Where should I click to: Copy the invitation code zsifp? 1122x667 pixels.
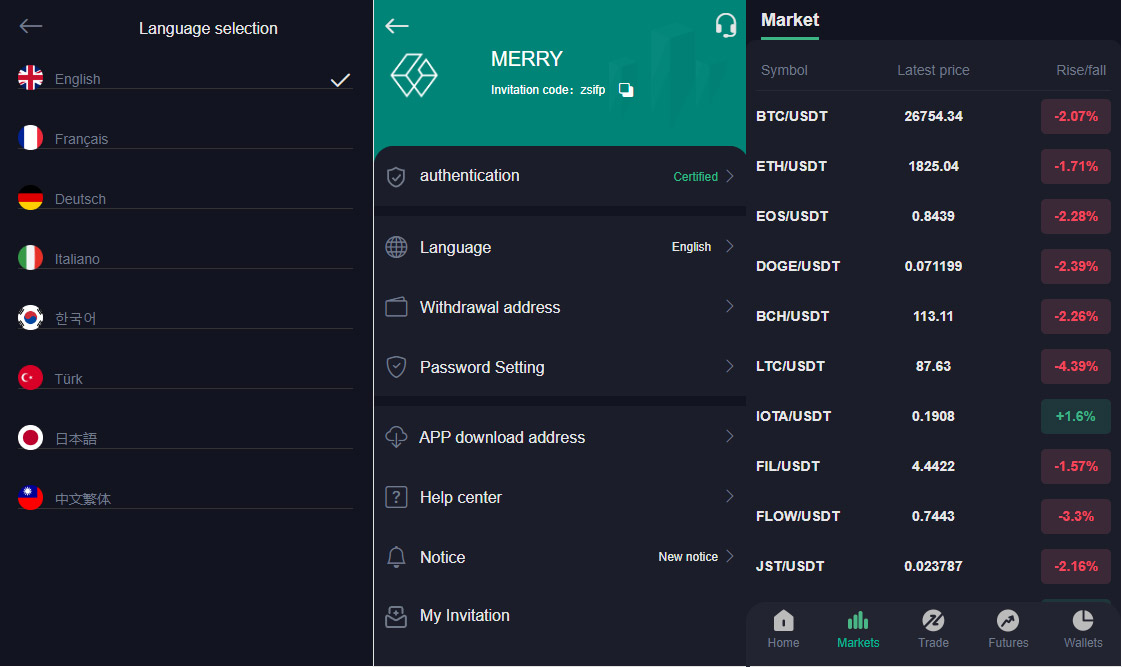pyautogui.click(x=626, y=90)
